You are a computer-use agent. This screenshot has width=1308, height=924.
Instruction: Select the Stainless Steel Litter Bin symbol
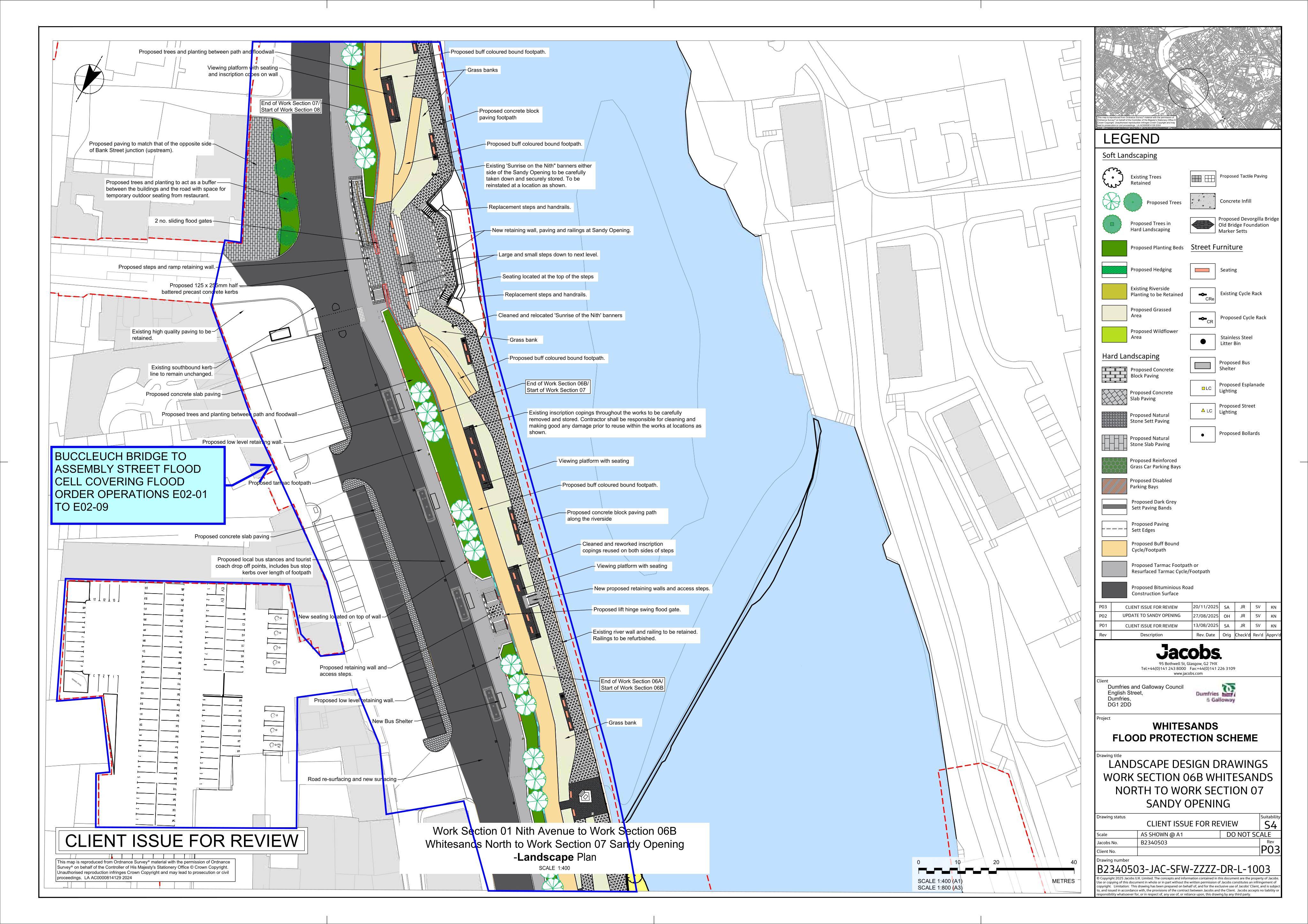[x=1202, y=341]
